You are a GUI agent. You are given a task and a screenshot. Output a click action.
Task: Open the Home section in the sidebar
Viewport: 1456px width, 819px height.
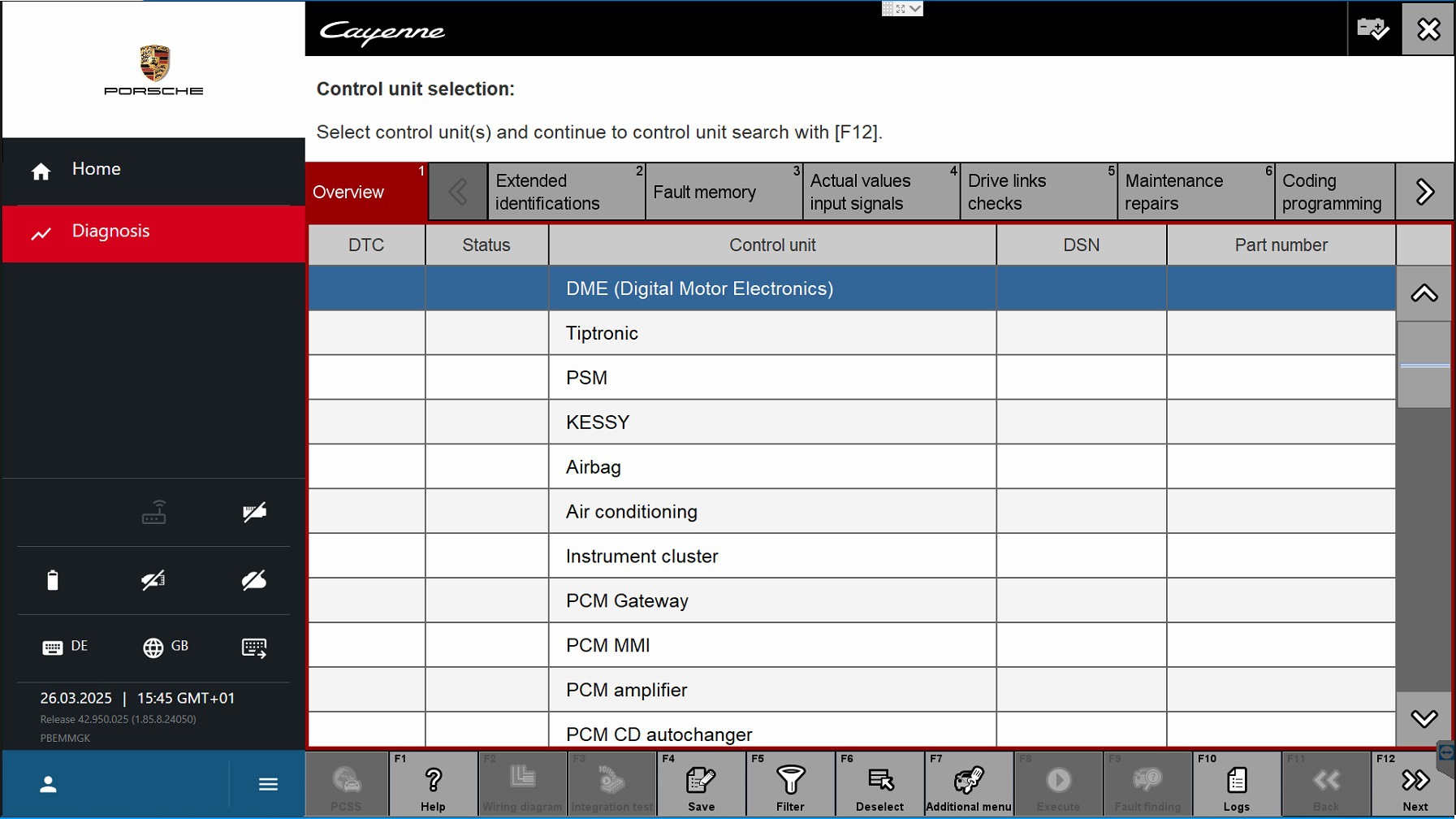click(153, 170)
